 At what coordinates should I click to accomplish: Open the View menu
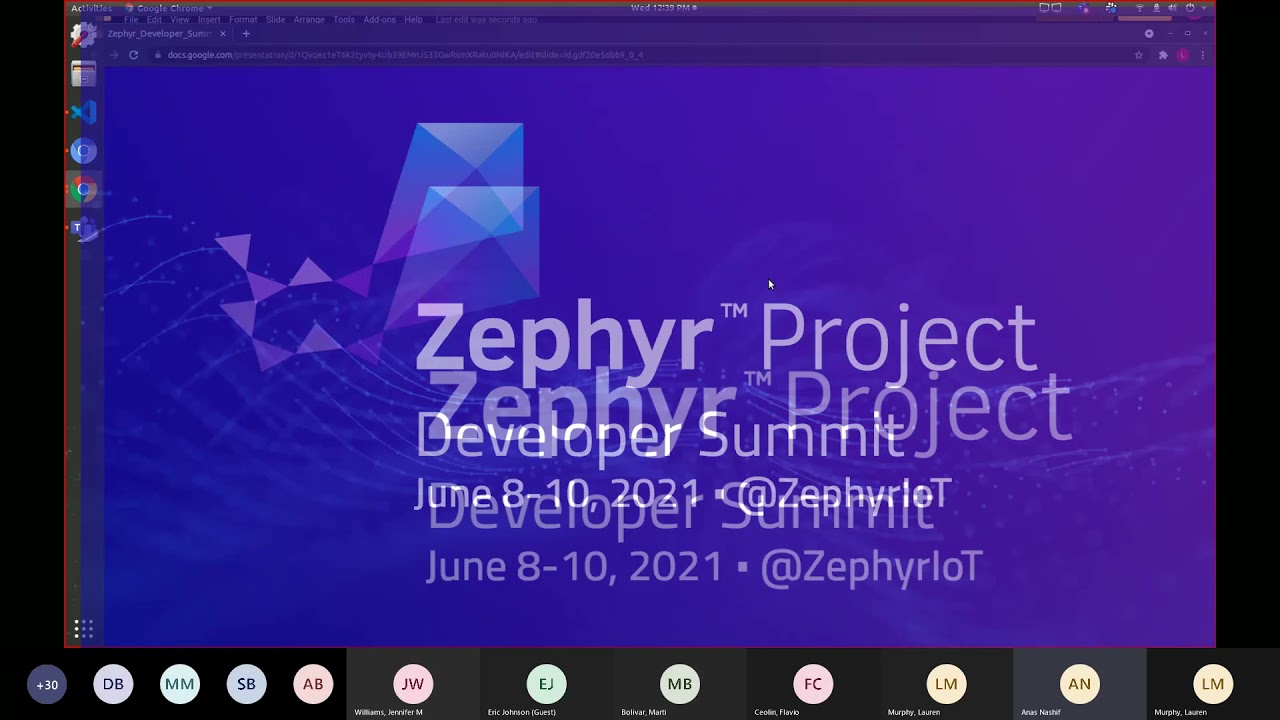point(180,19)
